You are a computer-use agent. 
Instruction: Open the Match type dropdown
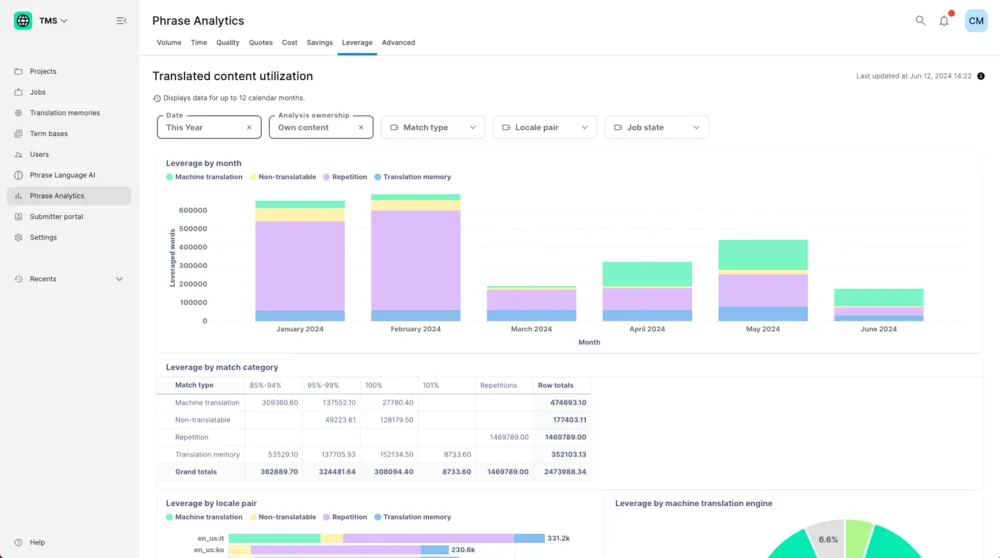433,127
